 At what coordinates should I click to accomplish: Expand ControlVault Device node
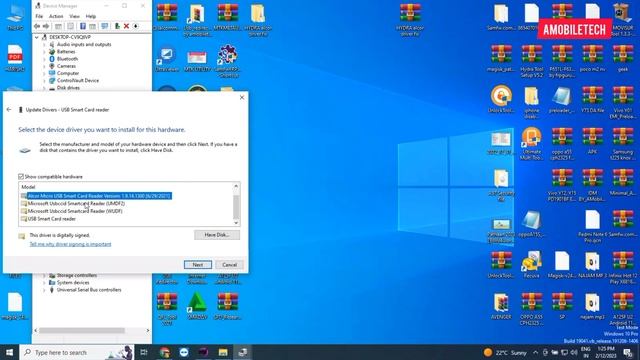(44, 81)
